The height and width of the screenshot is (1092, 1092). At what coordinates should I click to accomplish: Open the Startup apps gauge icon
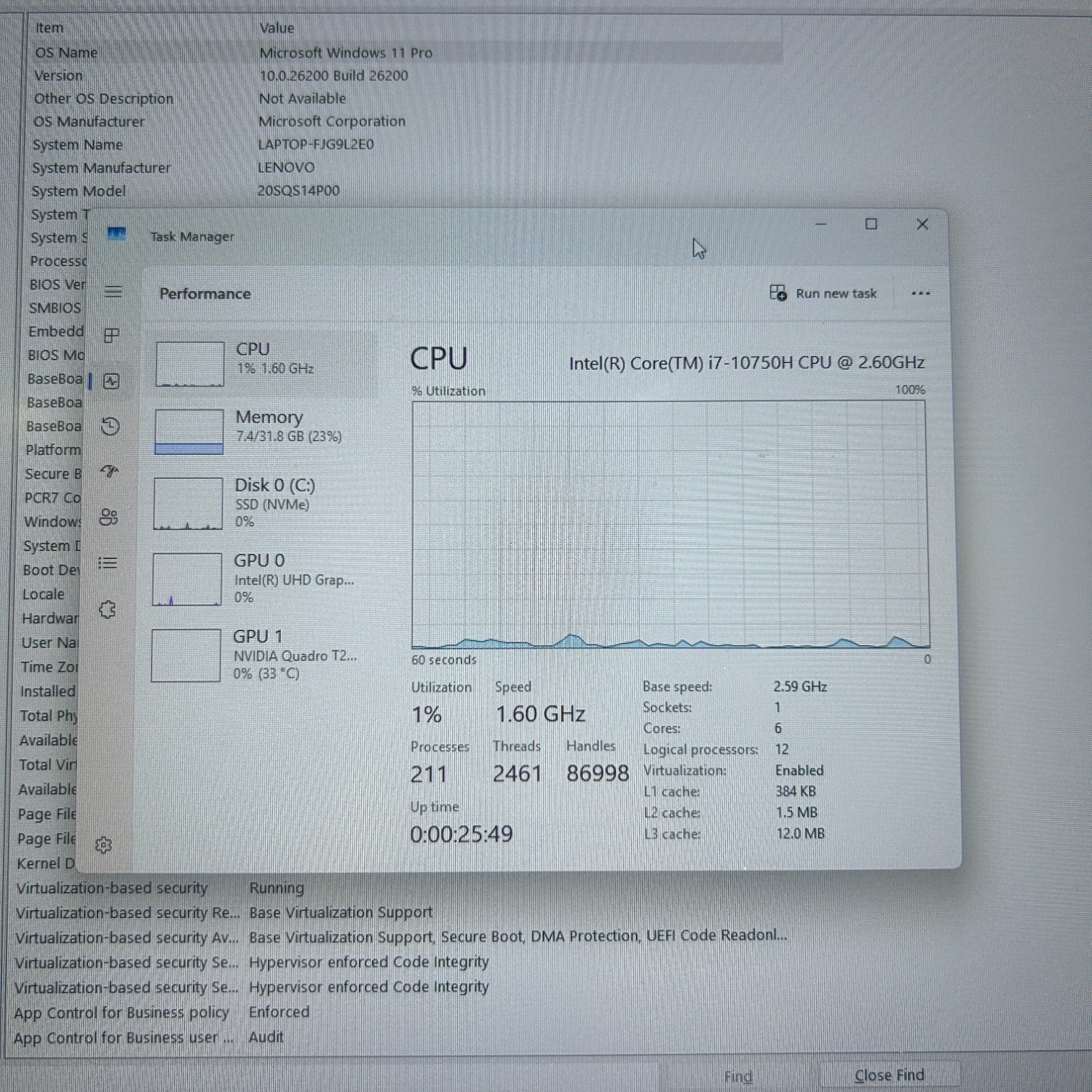point(109,472)
